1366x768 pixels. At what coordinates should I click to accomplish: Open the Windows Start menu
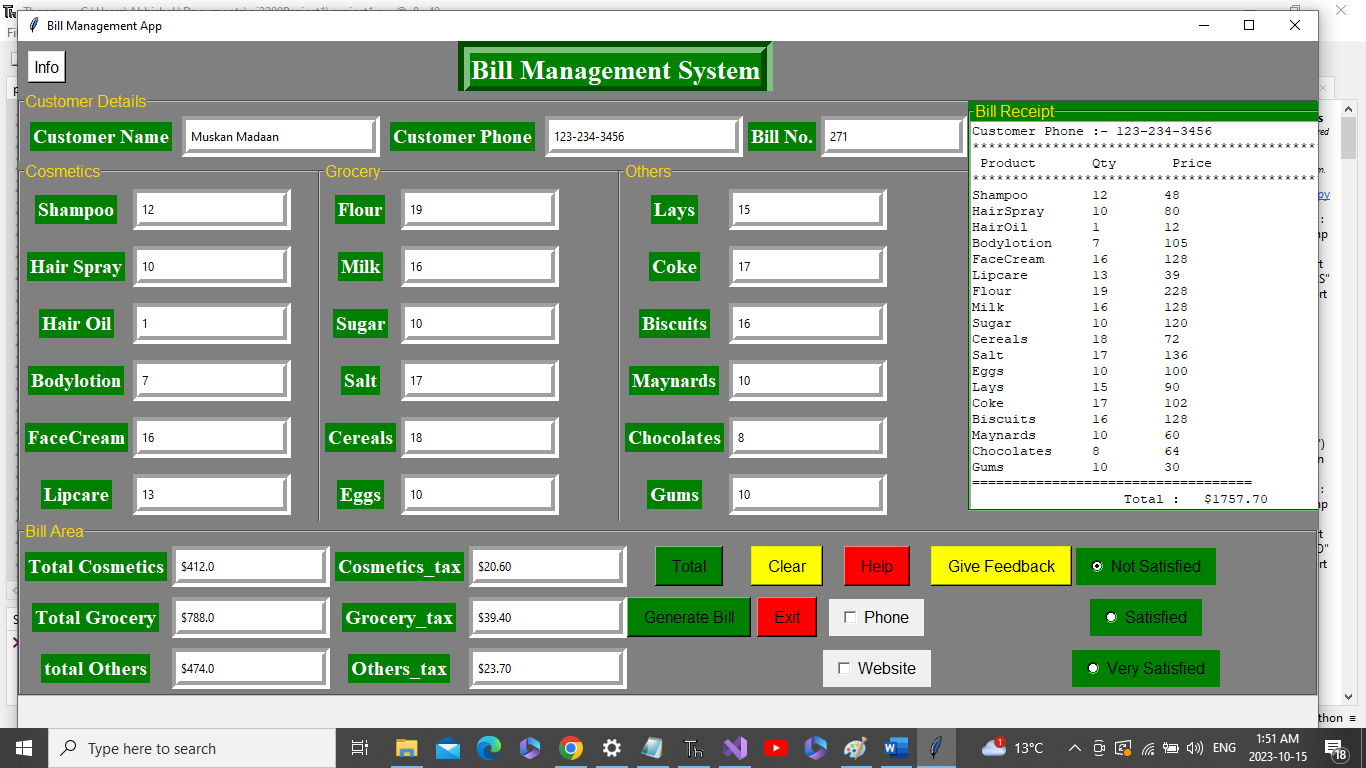(x=23, y=747)
